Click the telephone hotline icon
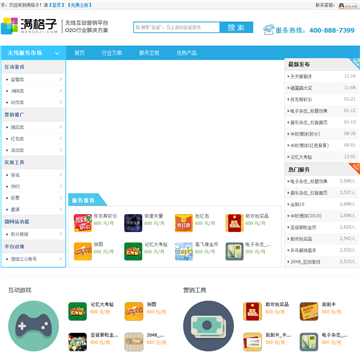 coord(269,30)
